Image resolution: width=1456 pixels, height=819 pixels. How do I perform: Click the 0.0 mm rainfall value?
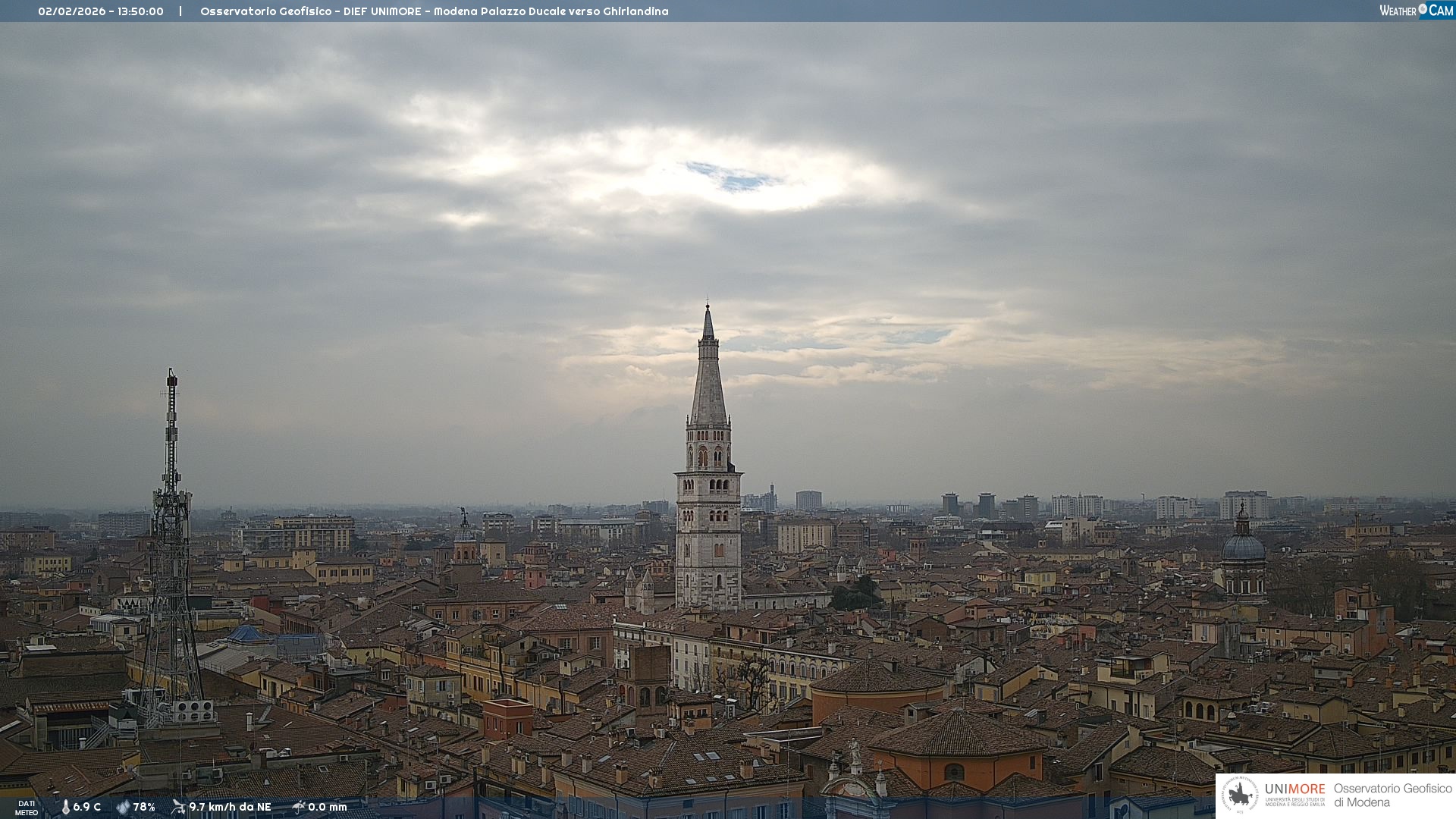(328, 807)
